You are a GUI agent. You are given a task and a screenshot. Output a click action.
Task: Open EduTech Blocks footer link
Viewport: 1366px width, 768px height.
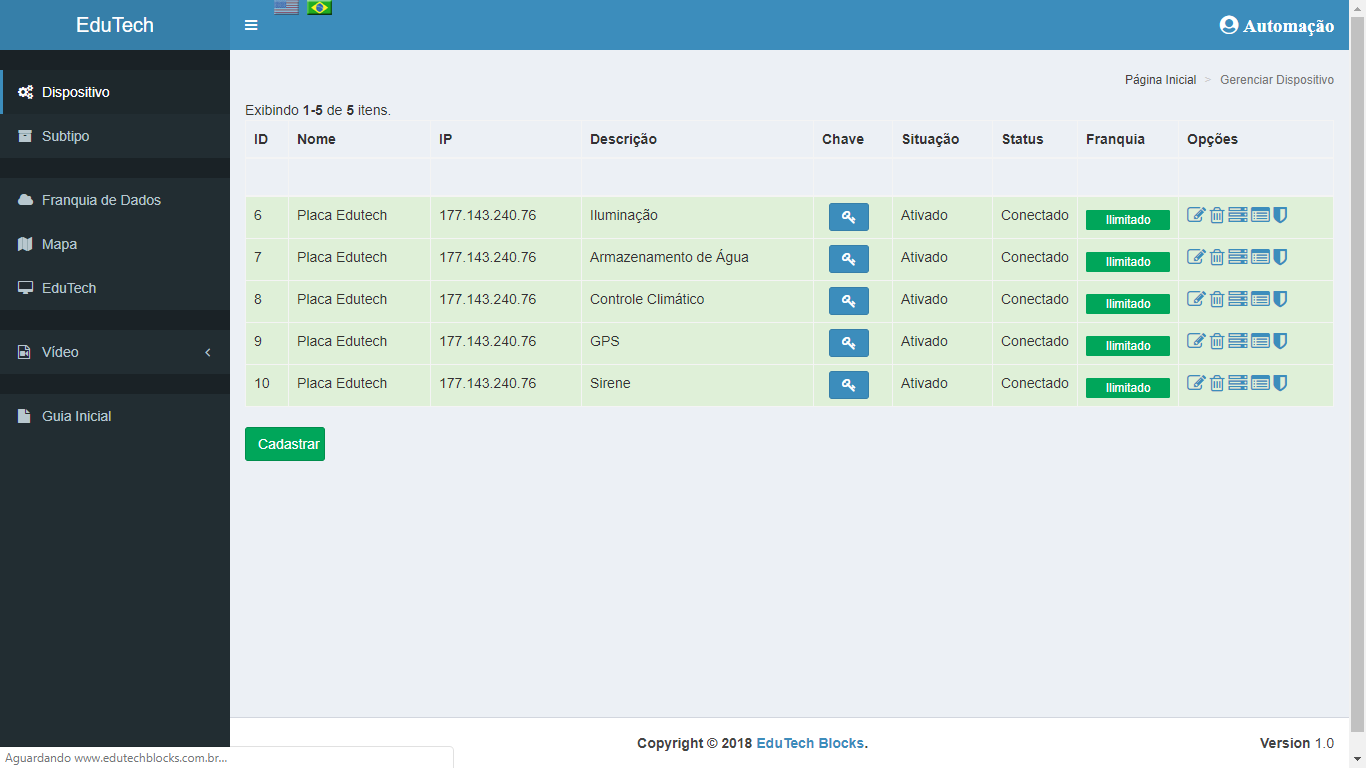pyautogui.click(x=810, y=743)
